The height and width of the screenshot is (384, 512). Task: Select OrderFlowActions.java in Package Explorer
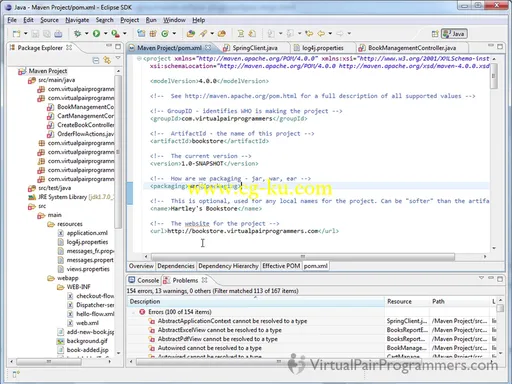click(x=81, y=134)
